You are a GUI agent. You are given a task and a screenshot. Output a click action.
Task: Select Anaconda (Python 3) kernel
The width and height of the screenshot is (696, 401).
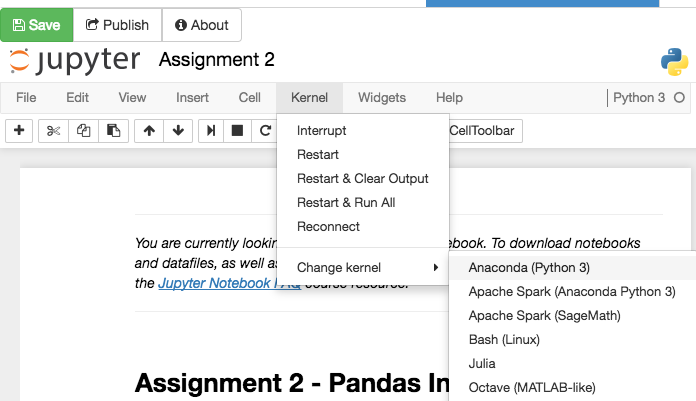click(529, 268)
